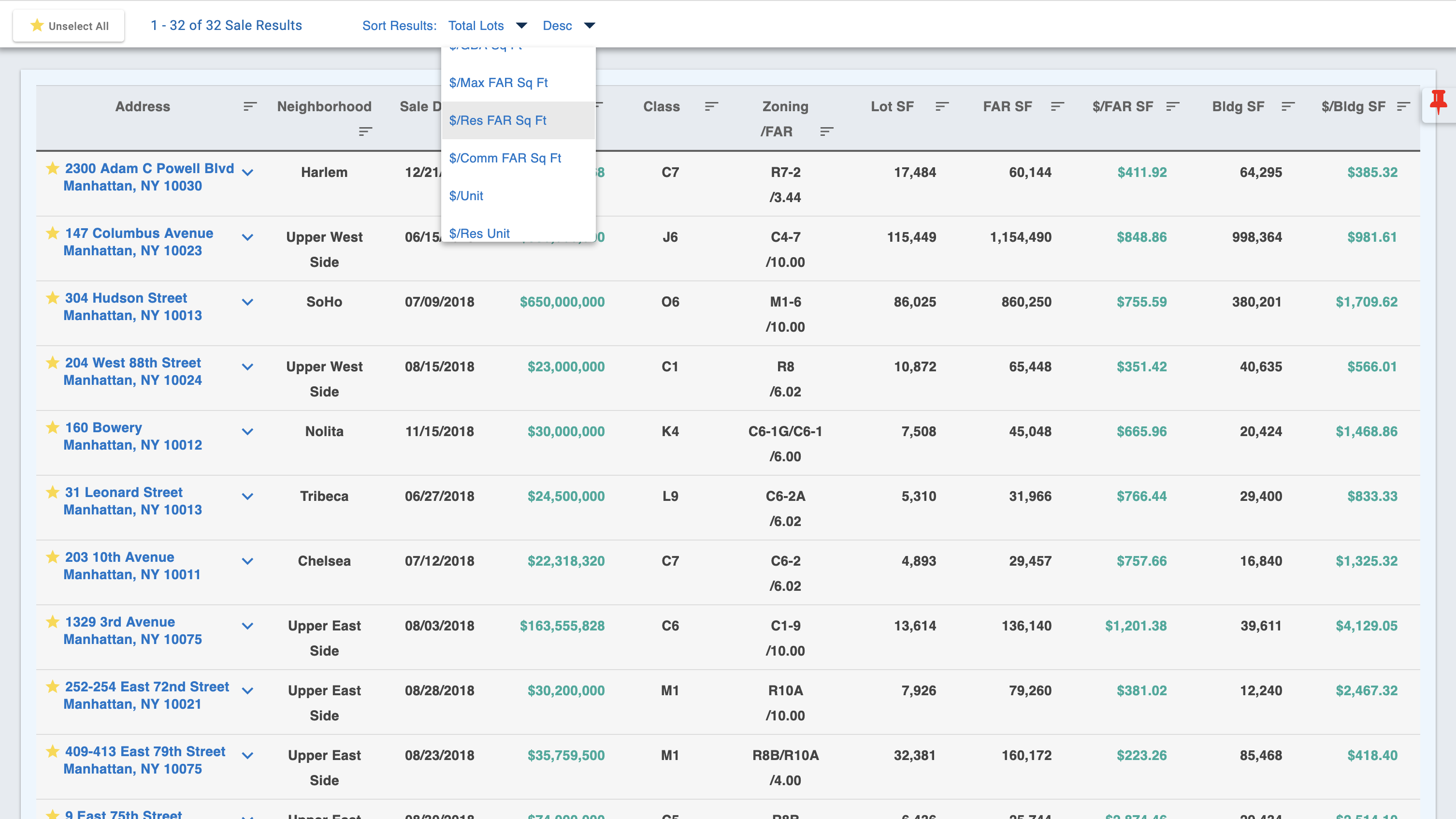Toggle star for 160 Bowery
Image resolution: width=1456 pixels, height=819 pixels.
click(x=53, y=426)
